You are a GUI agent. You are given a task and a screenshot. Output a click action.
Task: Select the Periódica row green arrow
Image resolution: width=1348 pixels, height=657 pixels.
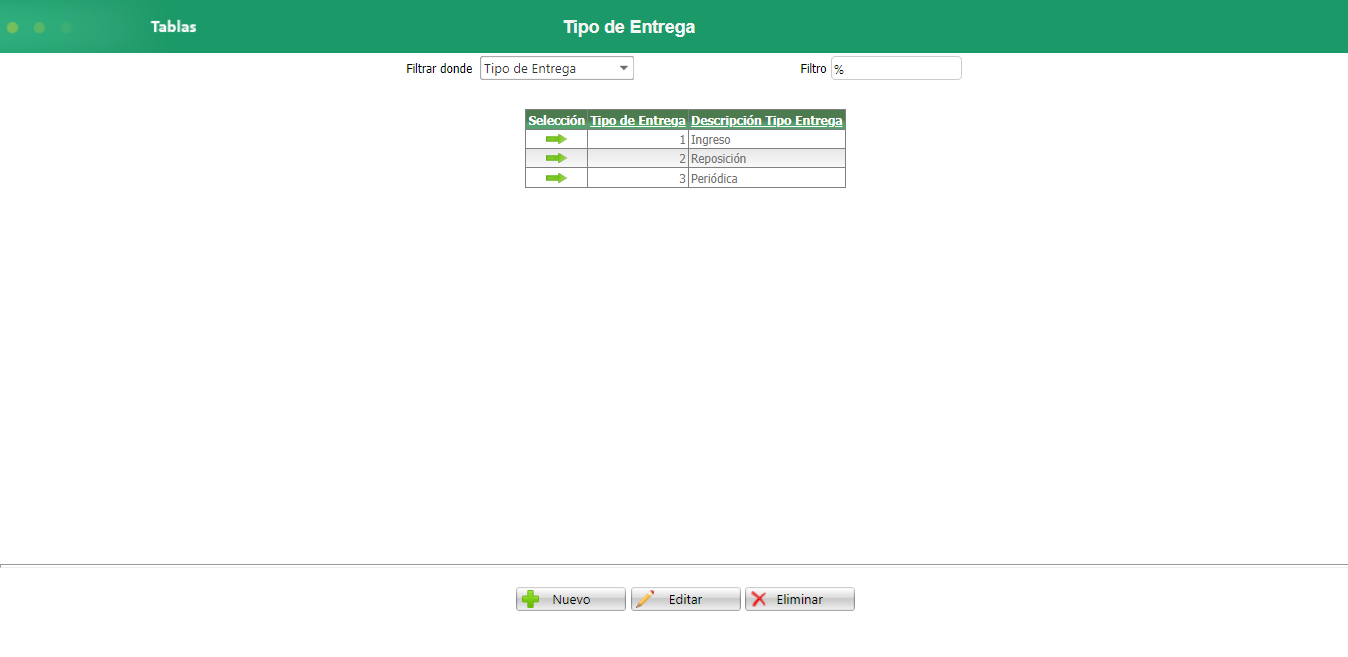(x=556, y=178)
